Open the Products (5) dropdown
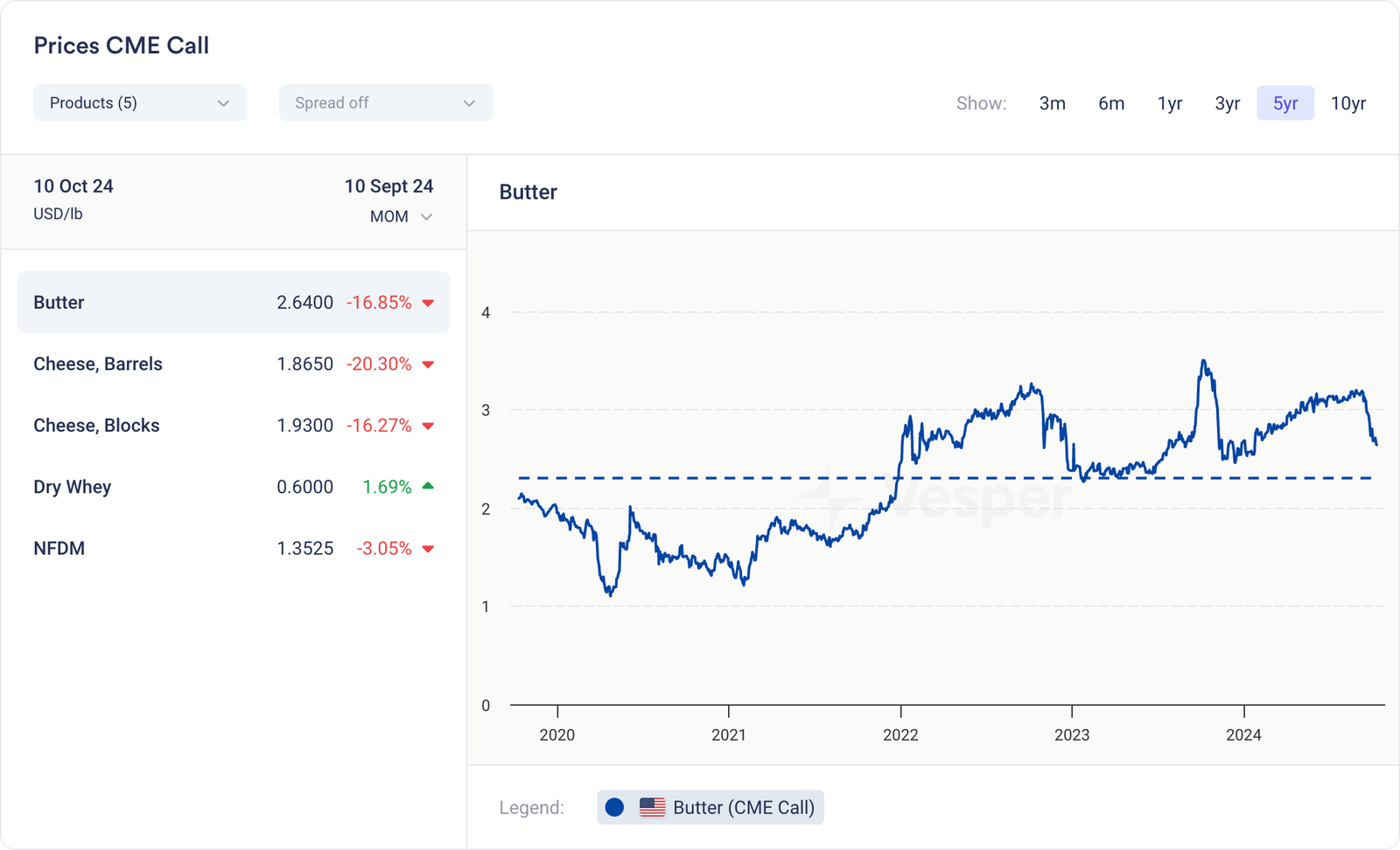The image size is (1400, 850). click(140, 103)
